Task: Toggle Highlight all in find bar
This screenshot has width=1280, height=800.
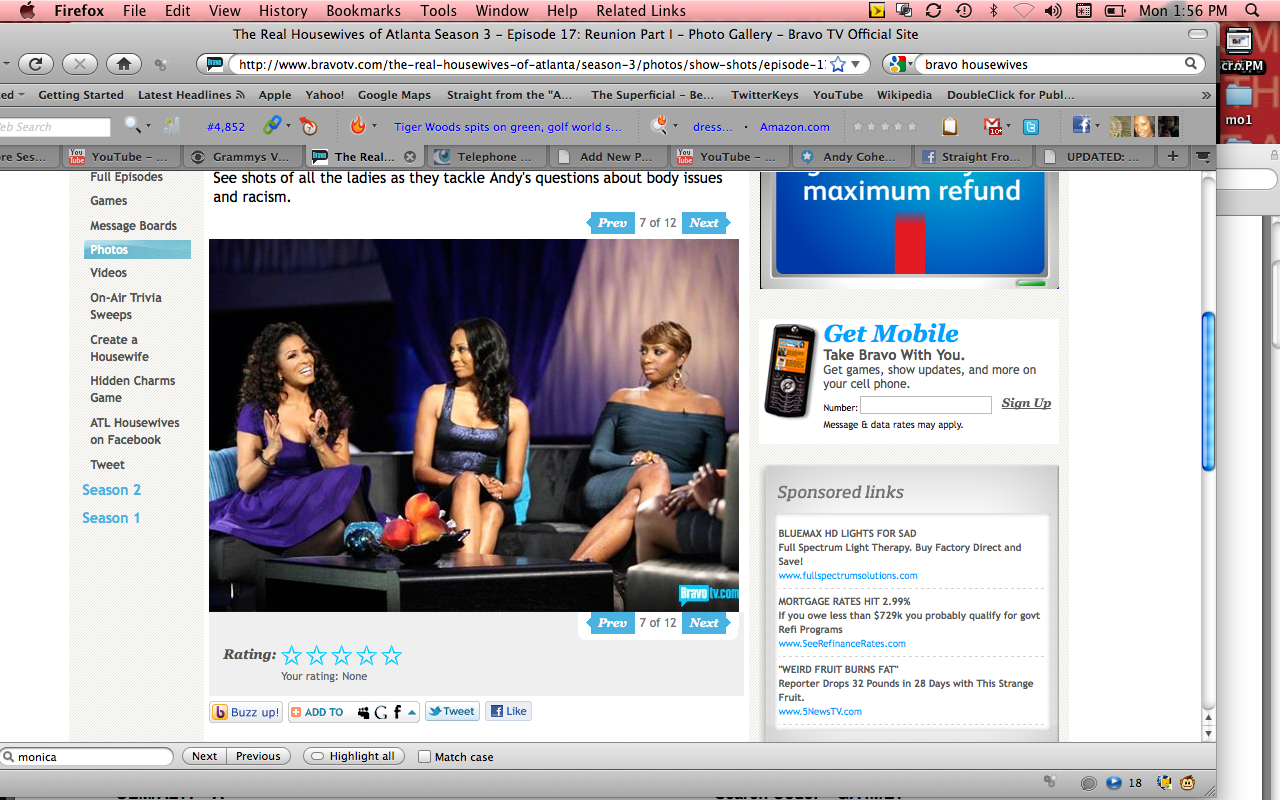Action: [x=353, y=756]
